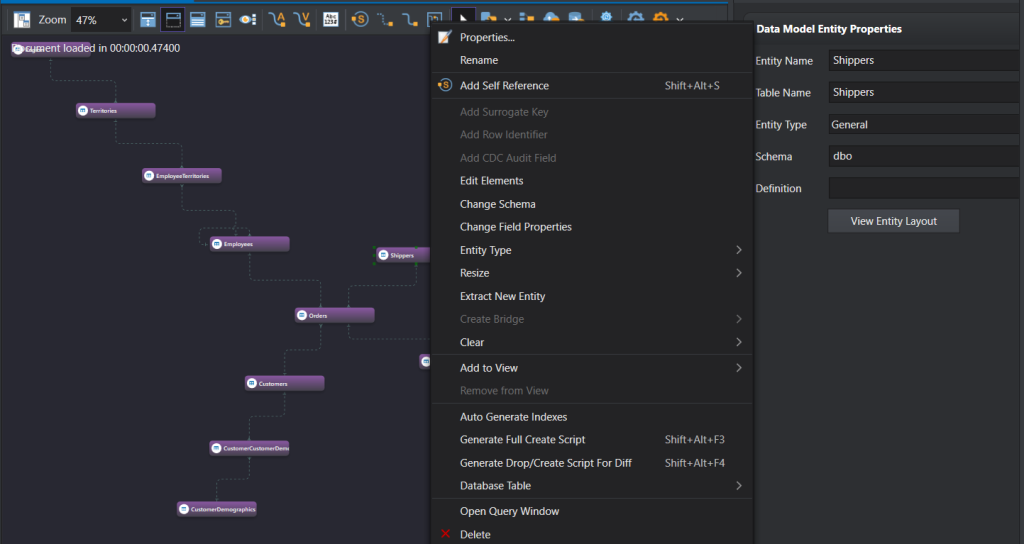Click the orange gear icon in toolbar

(660, 19)
